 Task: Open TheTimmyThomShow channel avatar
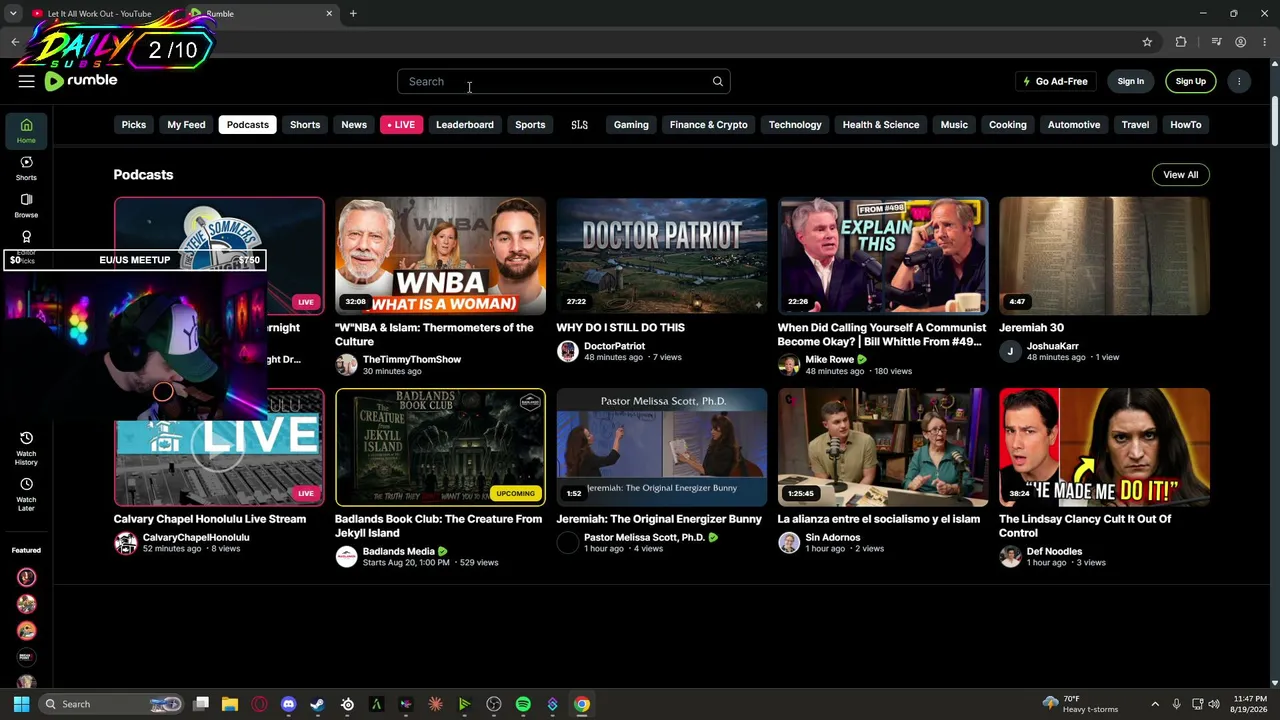point(346,365)
